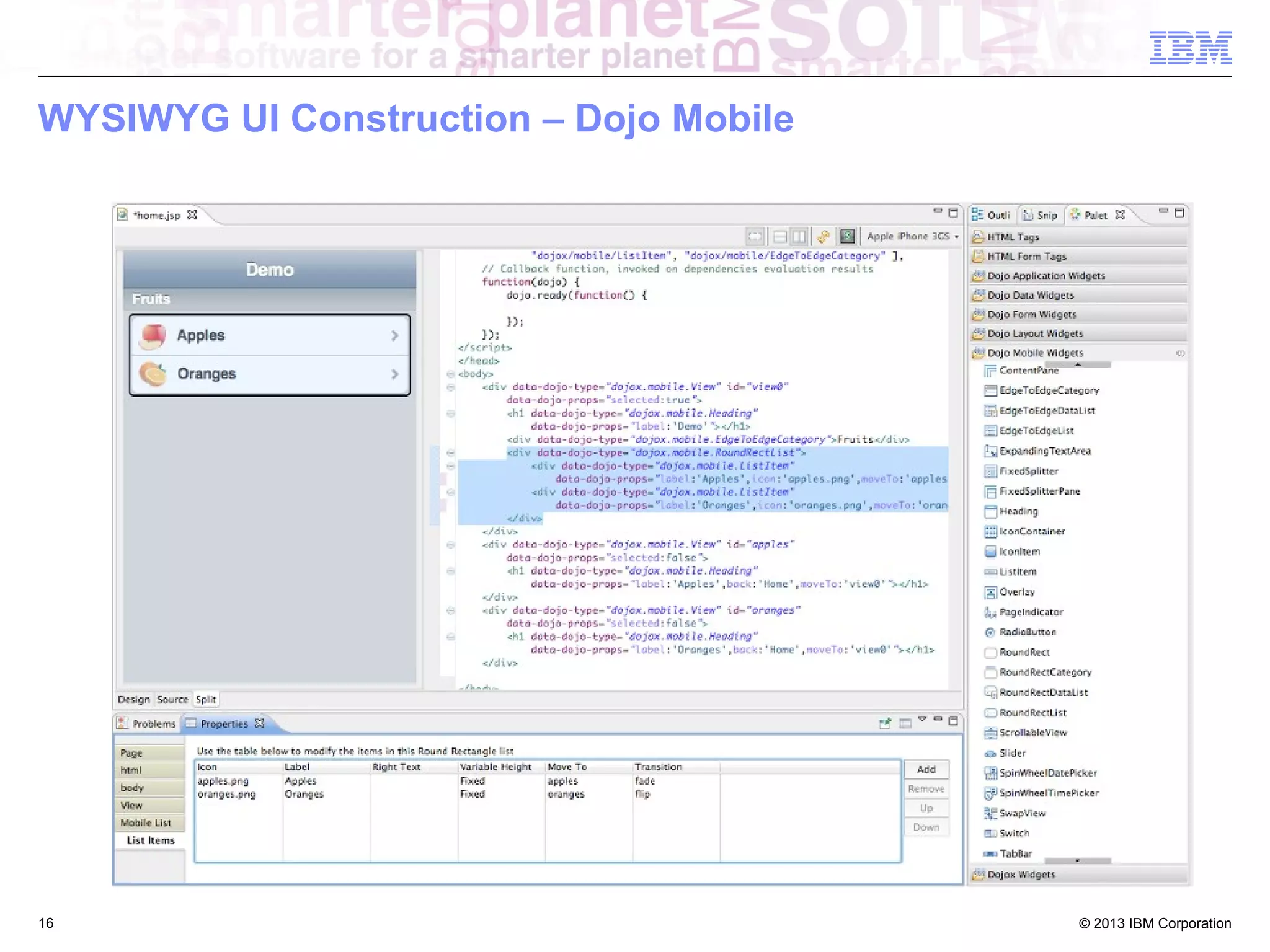This screenshot has width=1270, height=952.
Task: Collapse the Dojo Mobile Widgets drawer
Action: [1078, 353]
